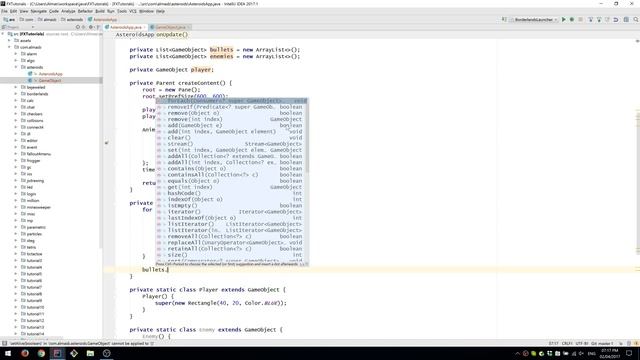Click the almasb breadcrumb in navigation bar

tap(47, 19)
